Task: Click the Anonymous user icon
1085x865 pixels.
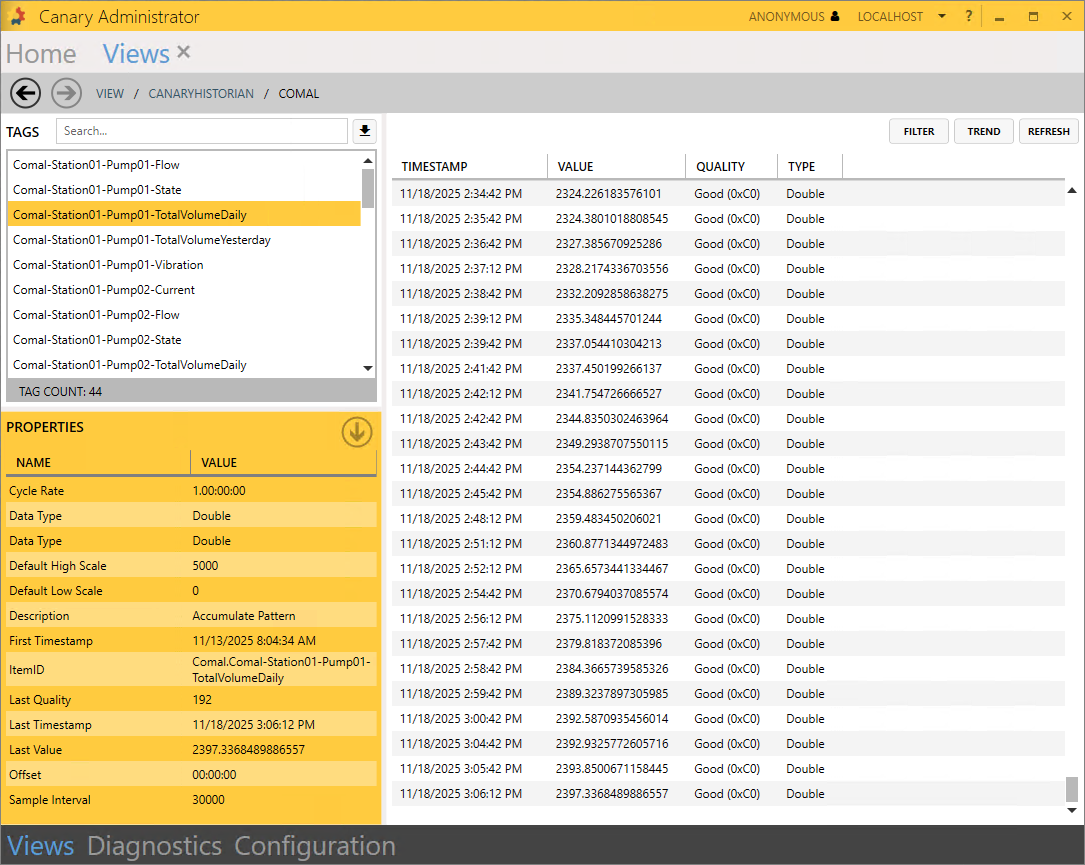Action: click(x=835, y=17)
